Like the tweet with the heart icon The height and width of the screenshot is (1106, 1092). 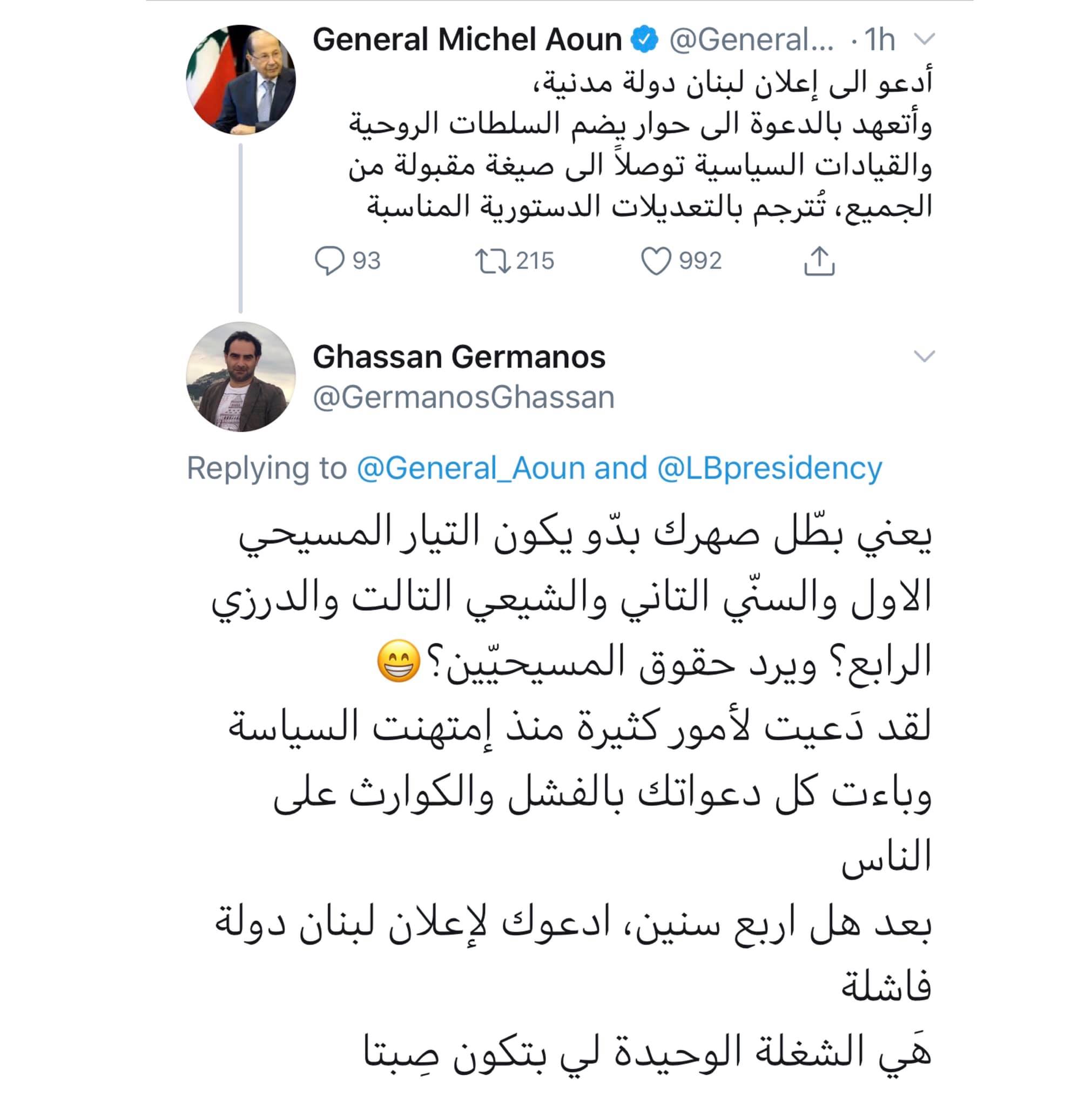655,261
